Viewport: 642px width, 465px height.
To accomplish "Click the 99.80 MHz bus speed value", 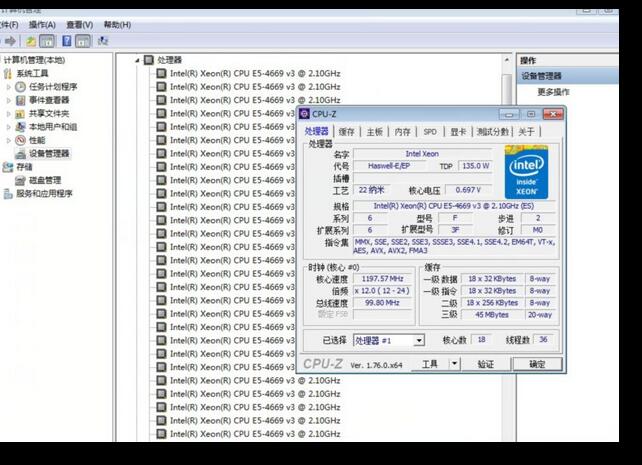I will pos(382,303).
